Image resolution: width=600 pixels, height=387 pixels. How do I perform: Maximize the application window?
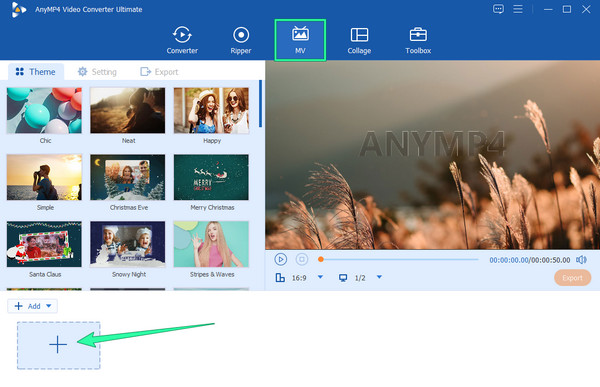point(567,9)
